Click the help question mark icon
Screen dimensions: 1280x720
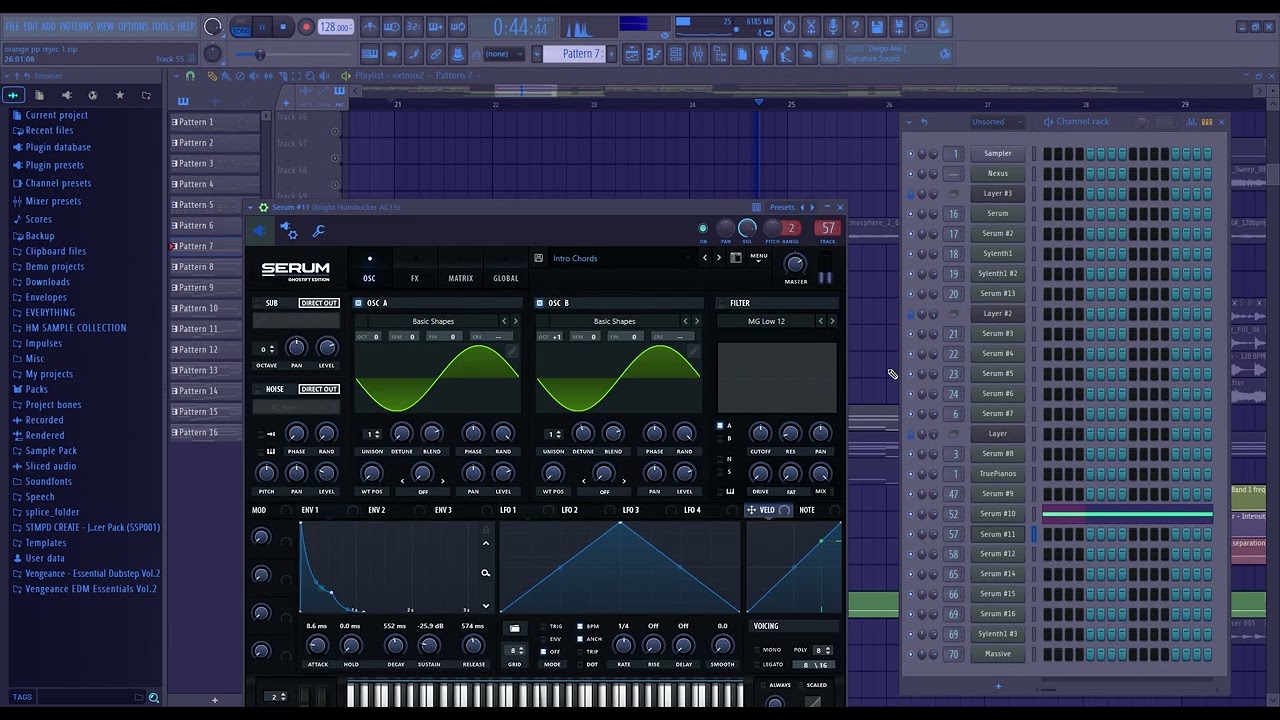(x=855, y=27)
